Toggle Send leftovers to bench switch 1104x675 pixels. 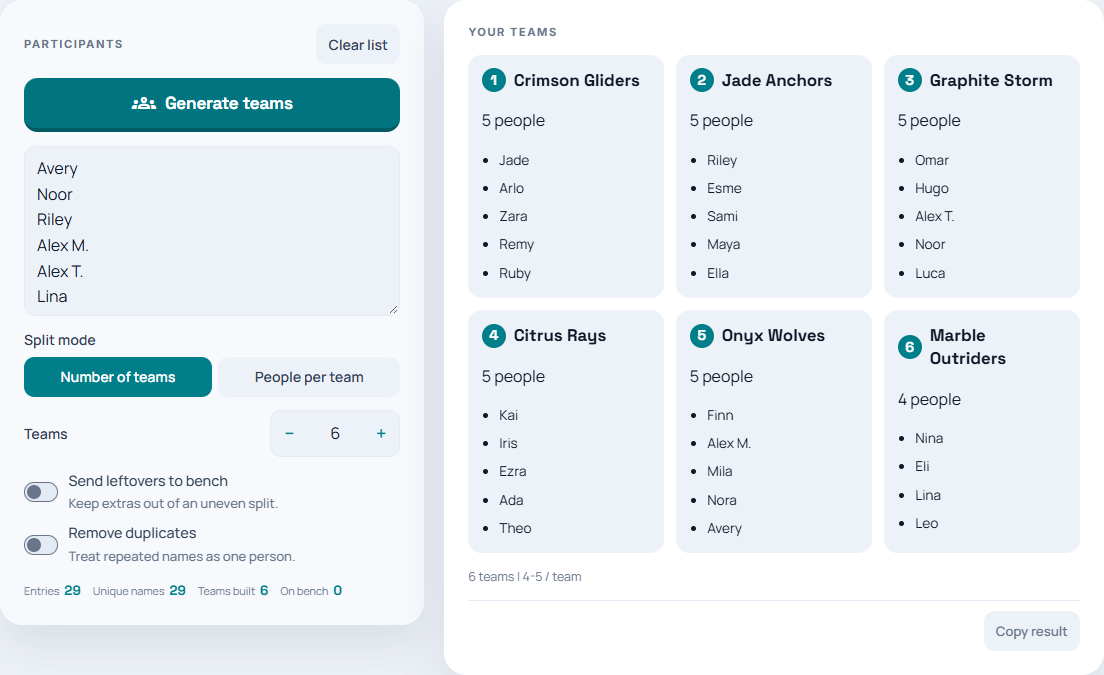(x=41, y=492)
